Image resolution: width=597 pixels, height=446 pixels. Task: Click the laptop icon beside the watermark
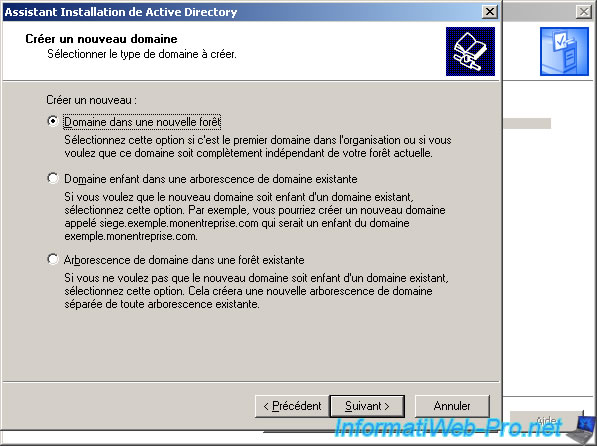(582, 429)
